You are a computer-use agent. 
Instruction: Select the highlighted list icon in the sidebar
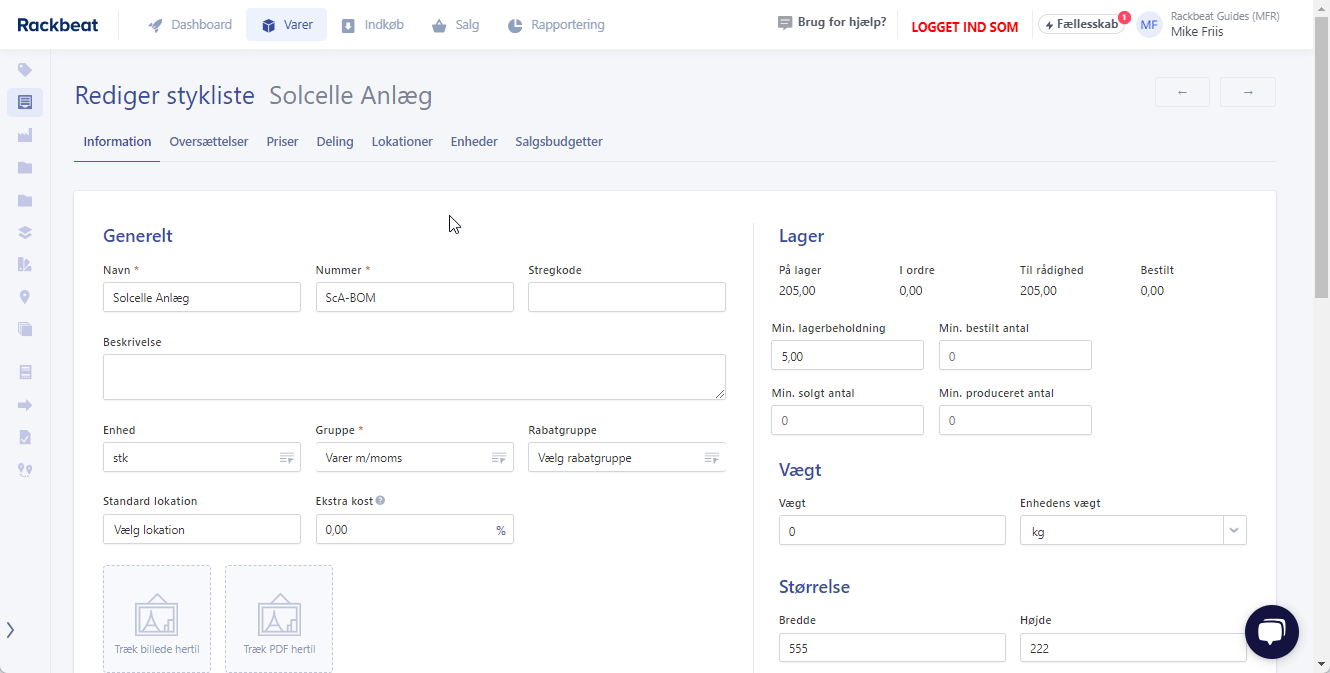[25, 102]
